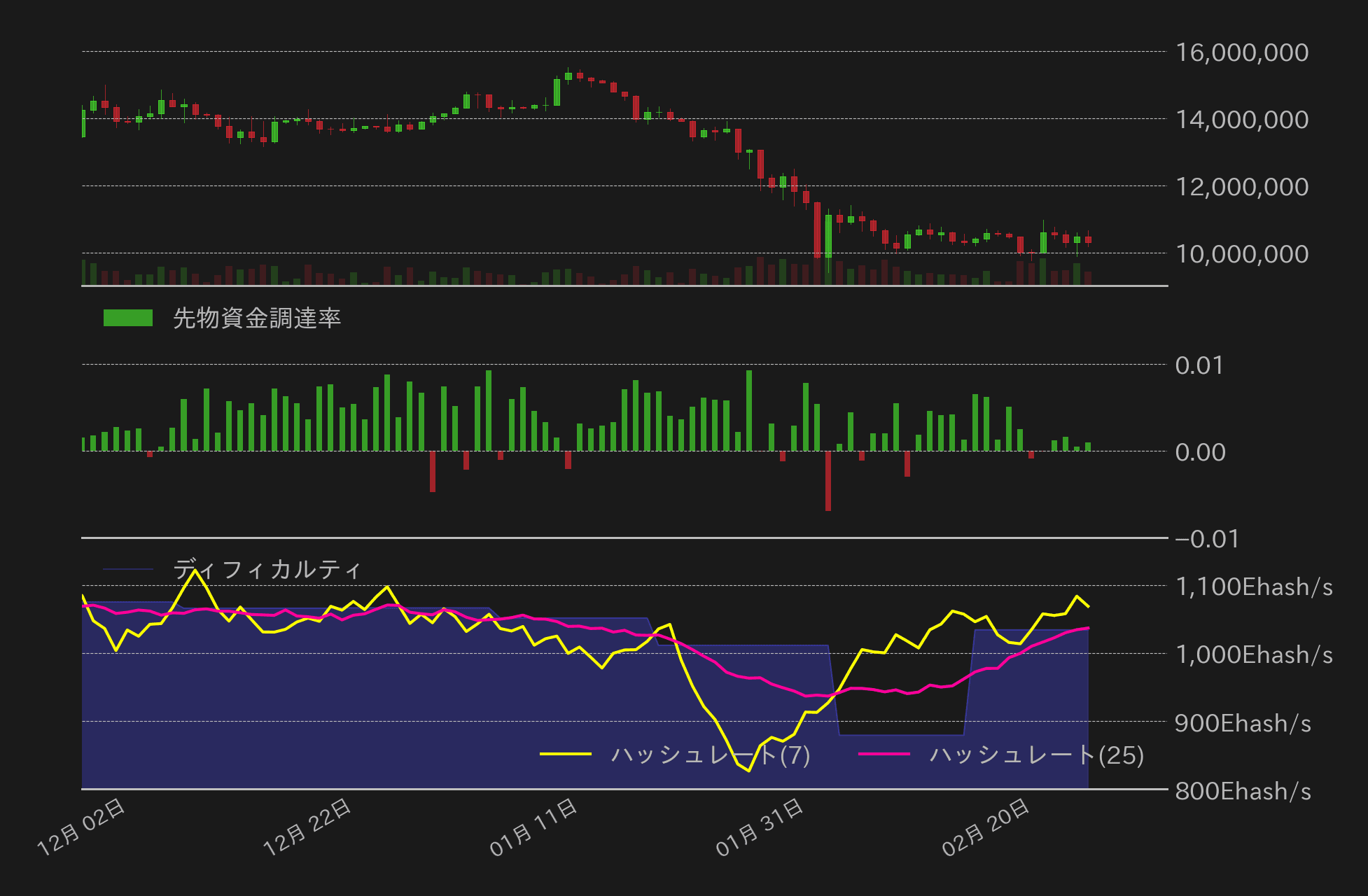
Task: Click the large red candlestick near 01月31日
Action: (818, 227)
